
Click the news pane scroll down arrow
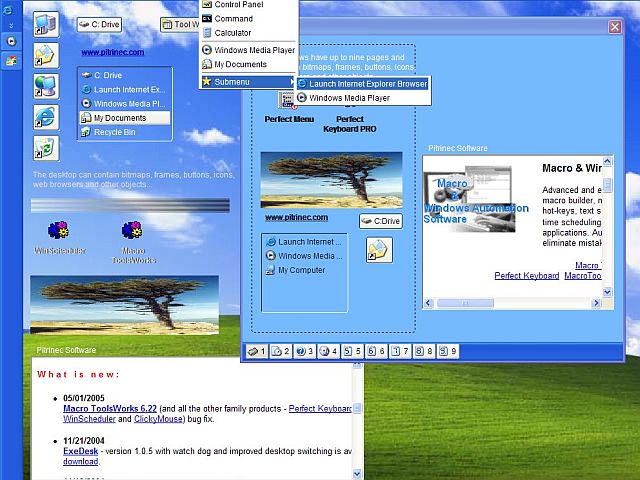pos(357,474)
